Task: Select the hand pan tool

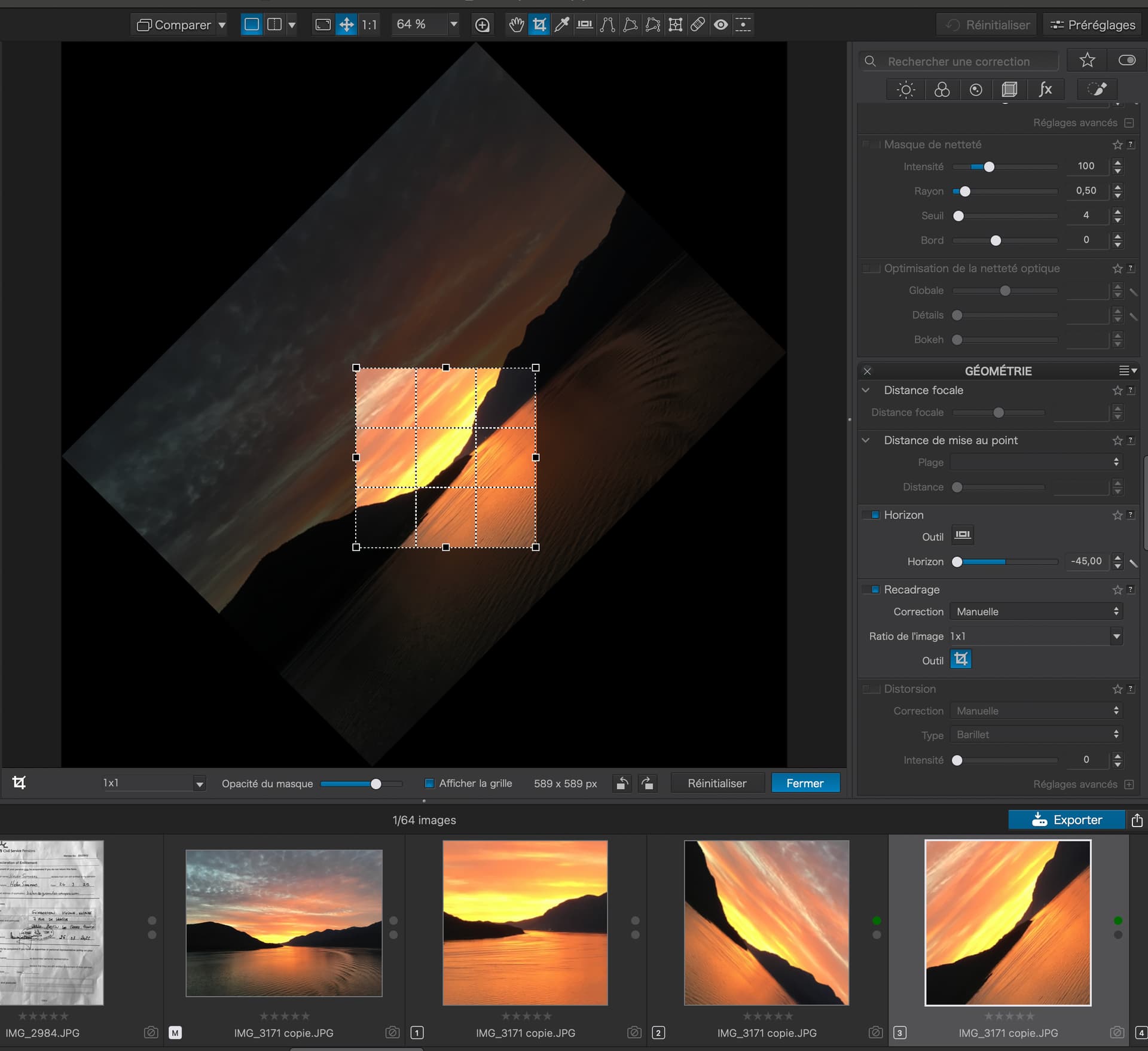Action: click(x=516, y=25)
